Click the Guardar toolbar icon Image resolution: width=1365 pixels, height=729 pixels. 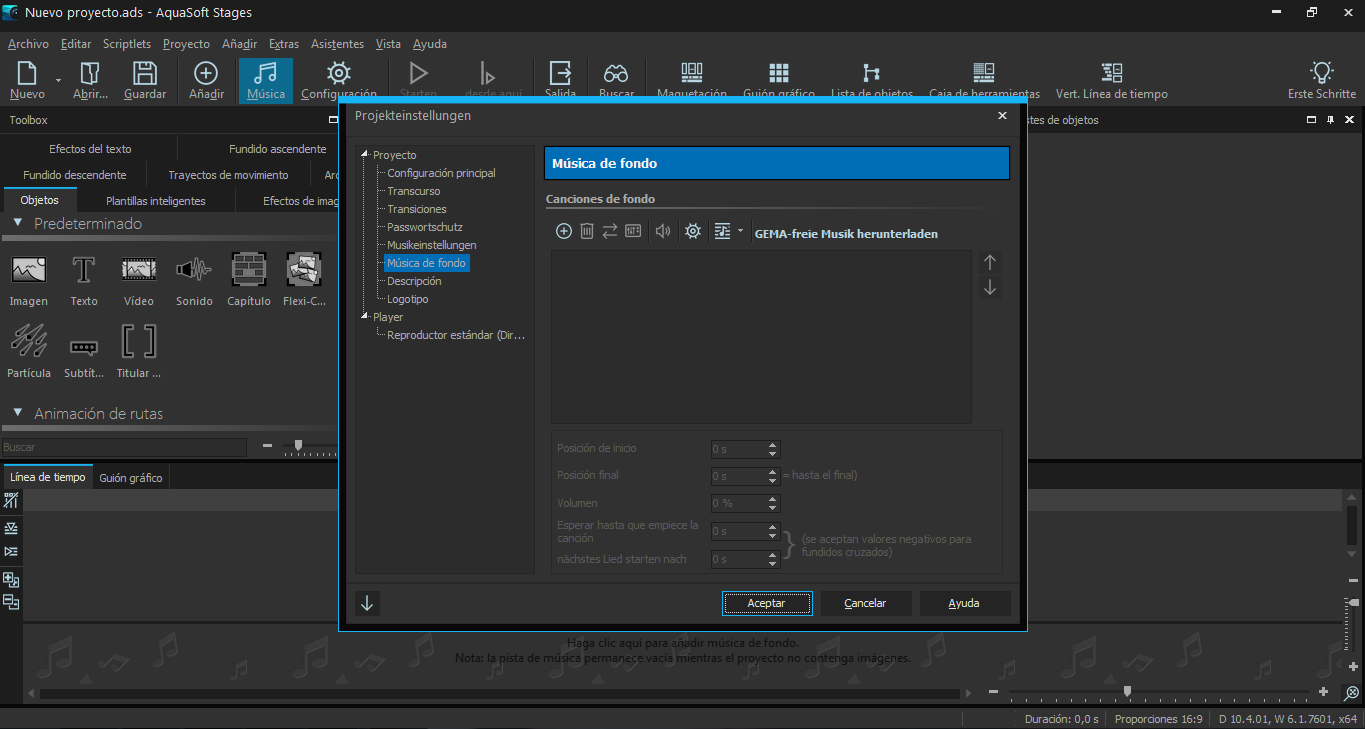[145, 80]
